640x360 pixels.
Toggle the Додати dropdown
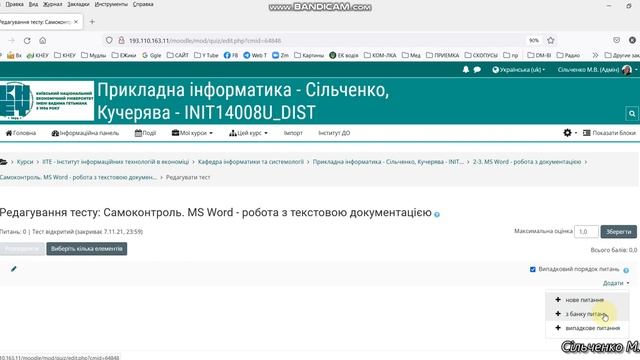coord(616,283)
